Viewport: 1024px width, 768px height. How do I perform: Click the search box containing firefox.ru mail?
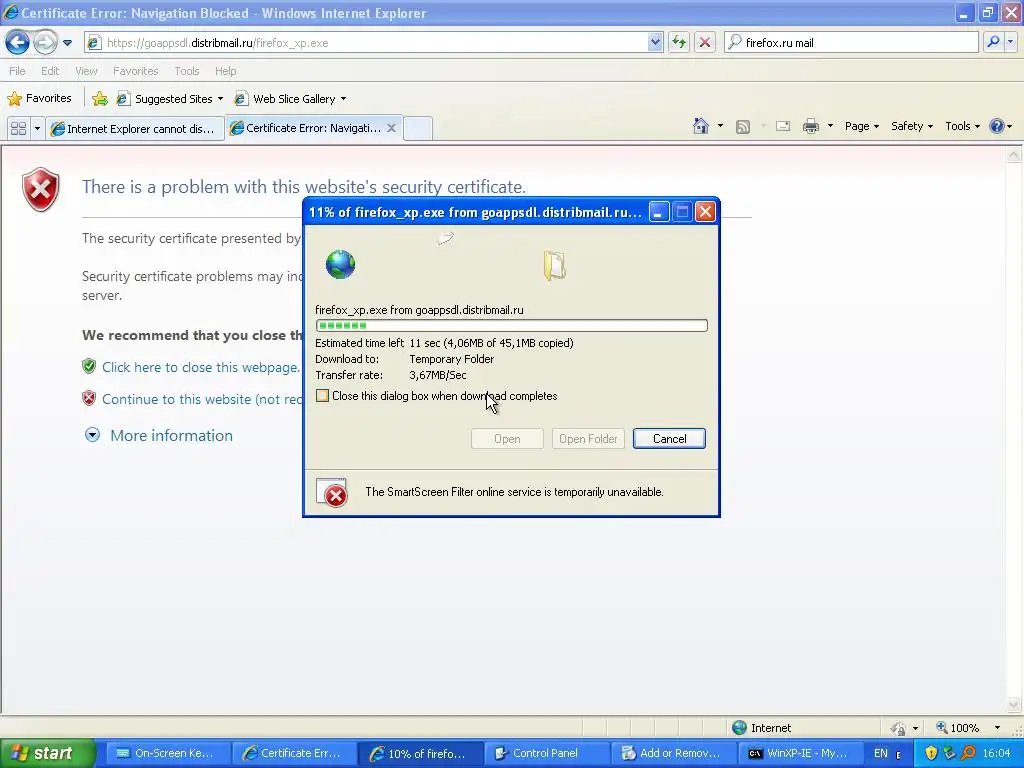[x=852, y=43]
